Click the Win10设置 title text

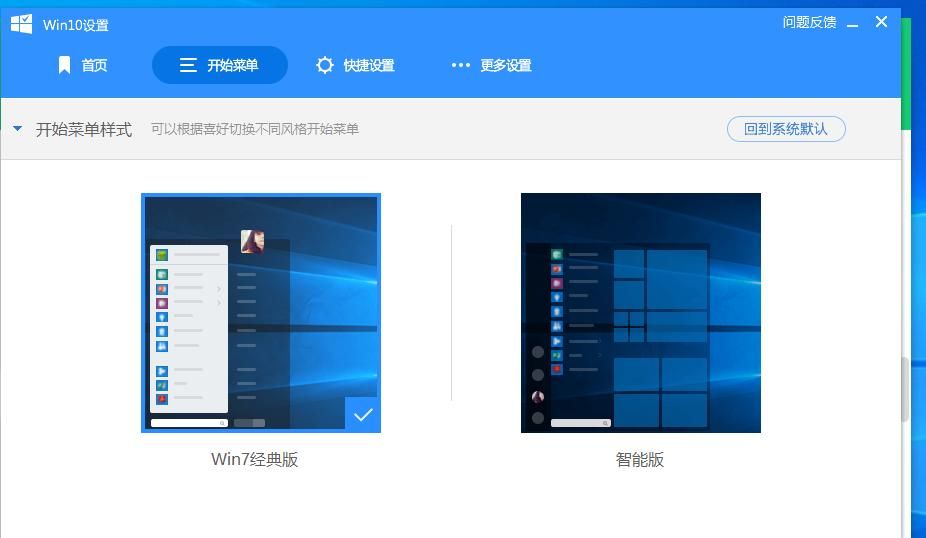(x=76, y=25)
